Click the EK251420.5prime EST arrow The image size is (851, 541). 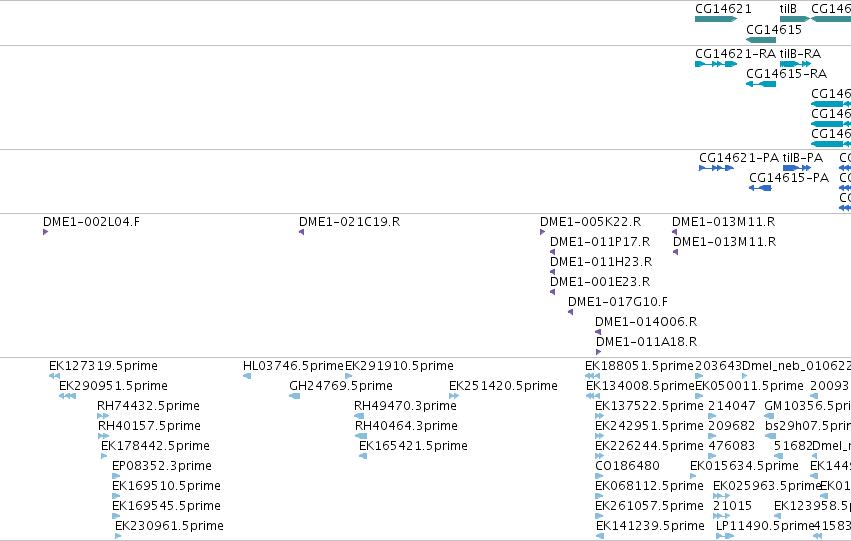click(454, 396)
